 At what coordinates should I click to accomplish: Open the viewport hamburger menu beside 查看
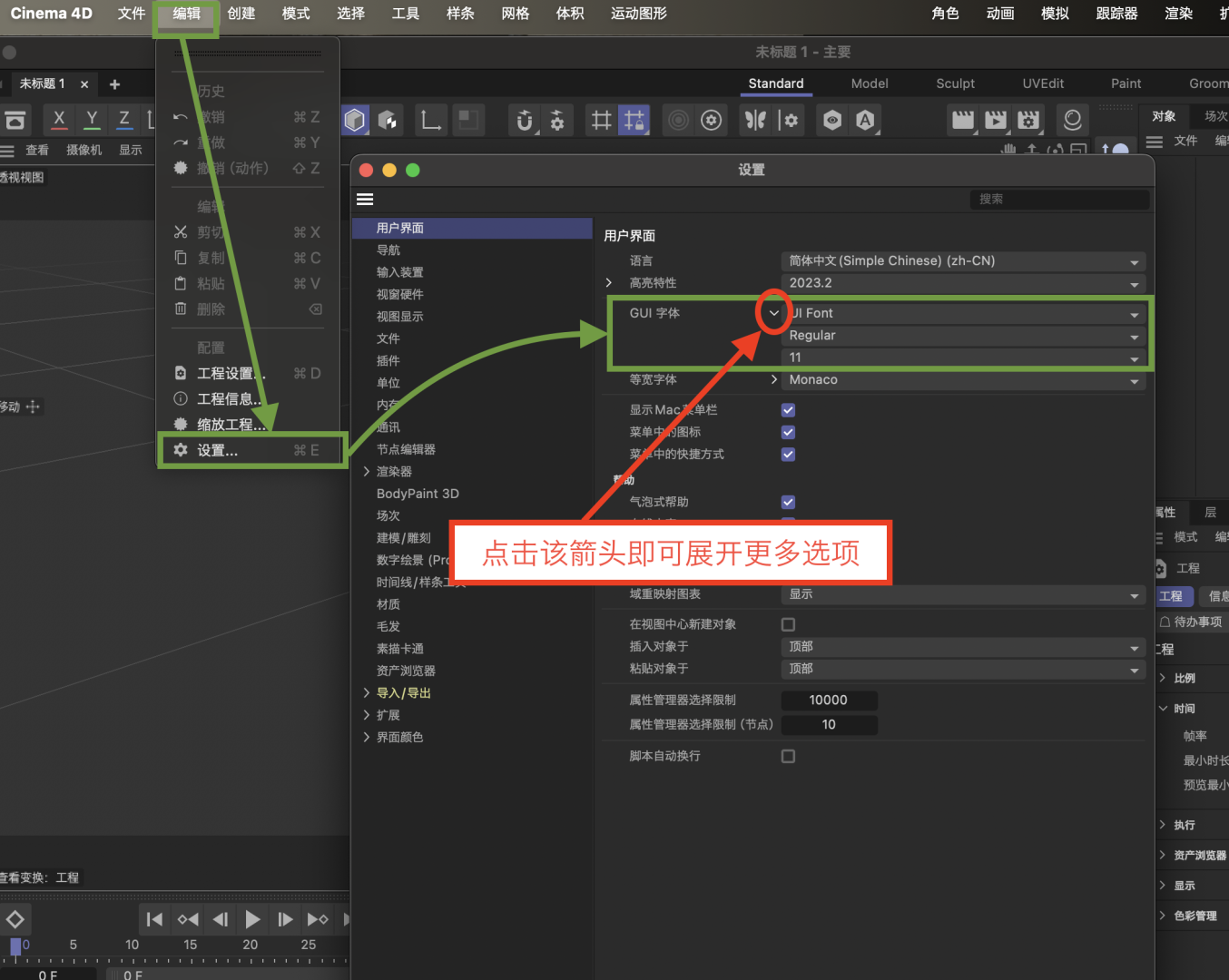[x=8, y=151]
